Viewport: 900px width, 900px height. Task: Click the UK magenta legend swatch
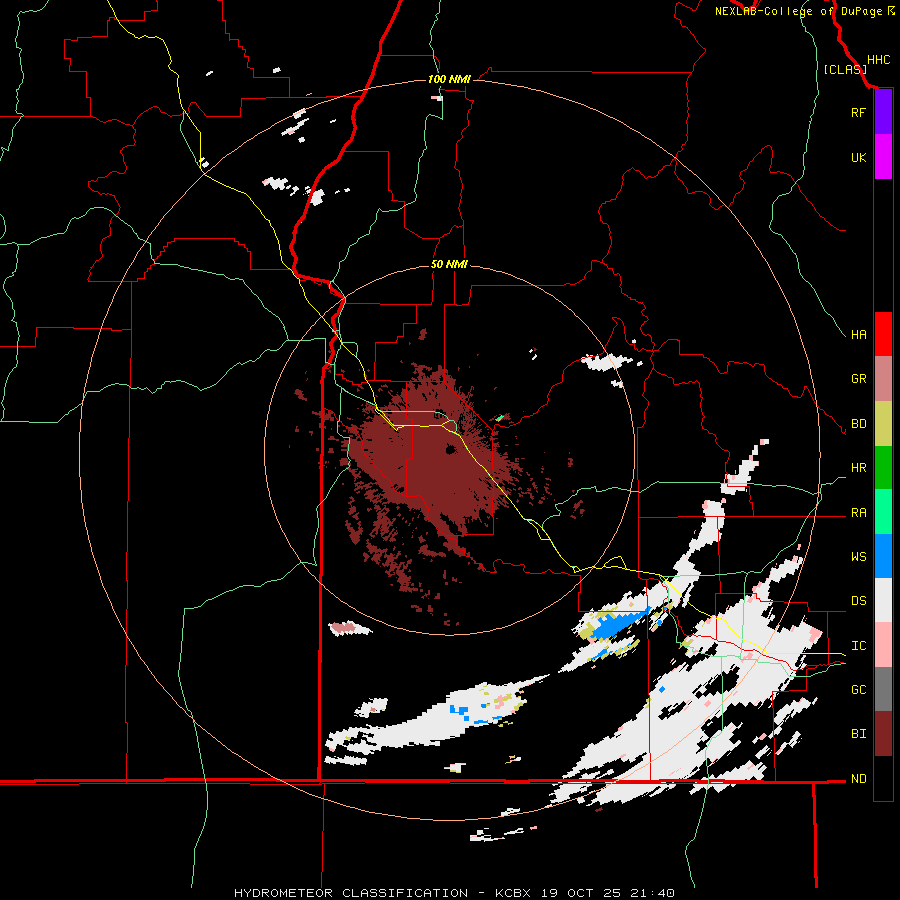tap(883, 157)
